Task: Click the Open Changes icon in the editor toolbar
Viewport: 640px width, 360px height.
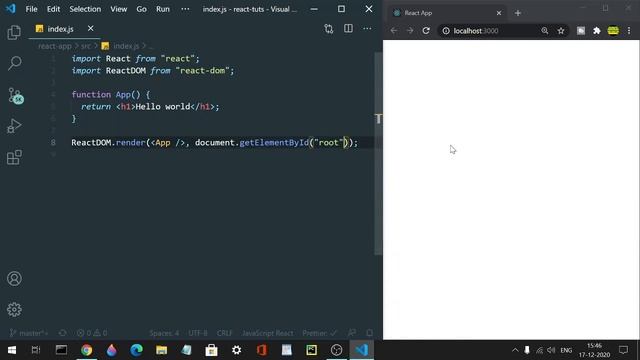Action: [x=329, y=29]
